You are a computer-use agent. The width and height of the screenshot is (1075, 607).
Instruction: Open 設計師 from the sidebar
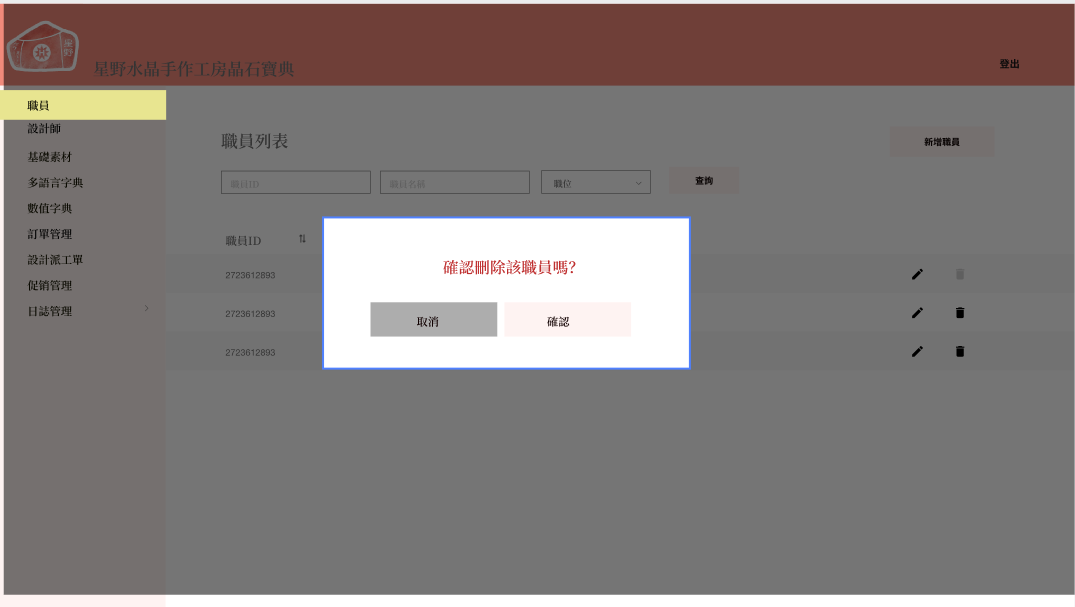click(x=44, y=129)
